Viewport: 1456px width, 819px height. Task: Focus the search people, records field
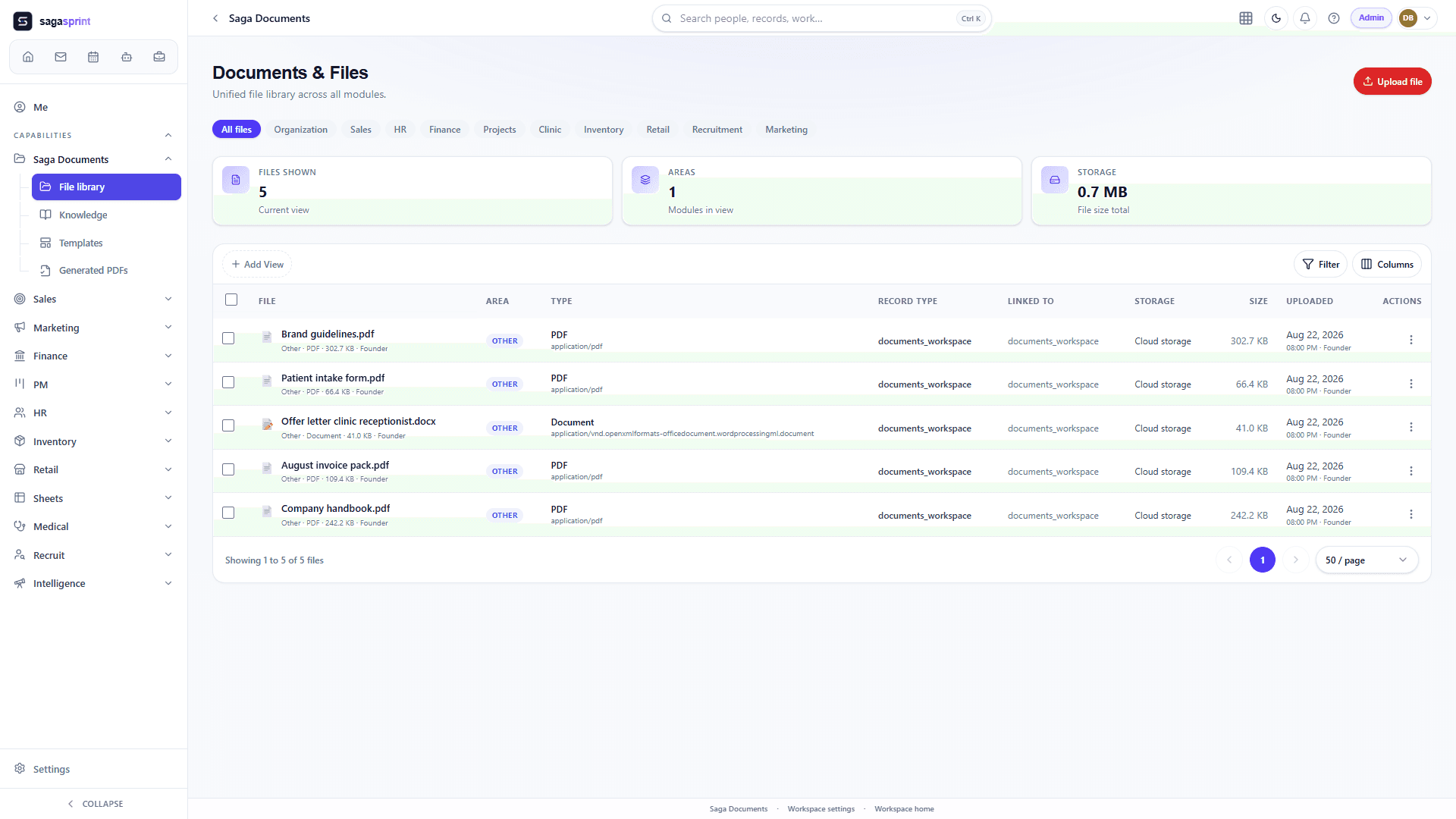(821, 18)
